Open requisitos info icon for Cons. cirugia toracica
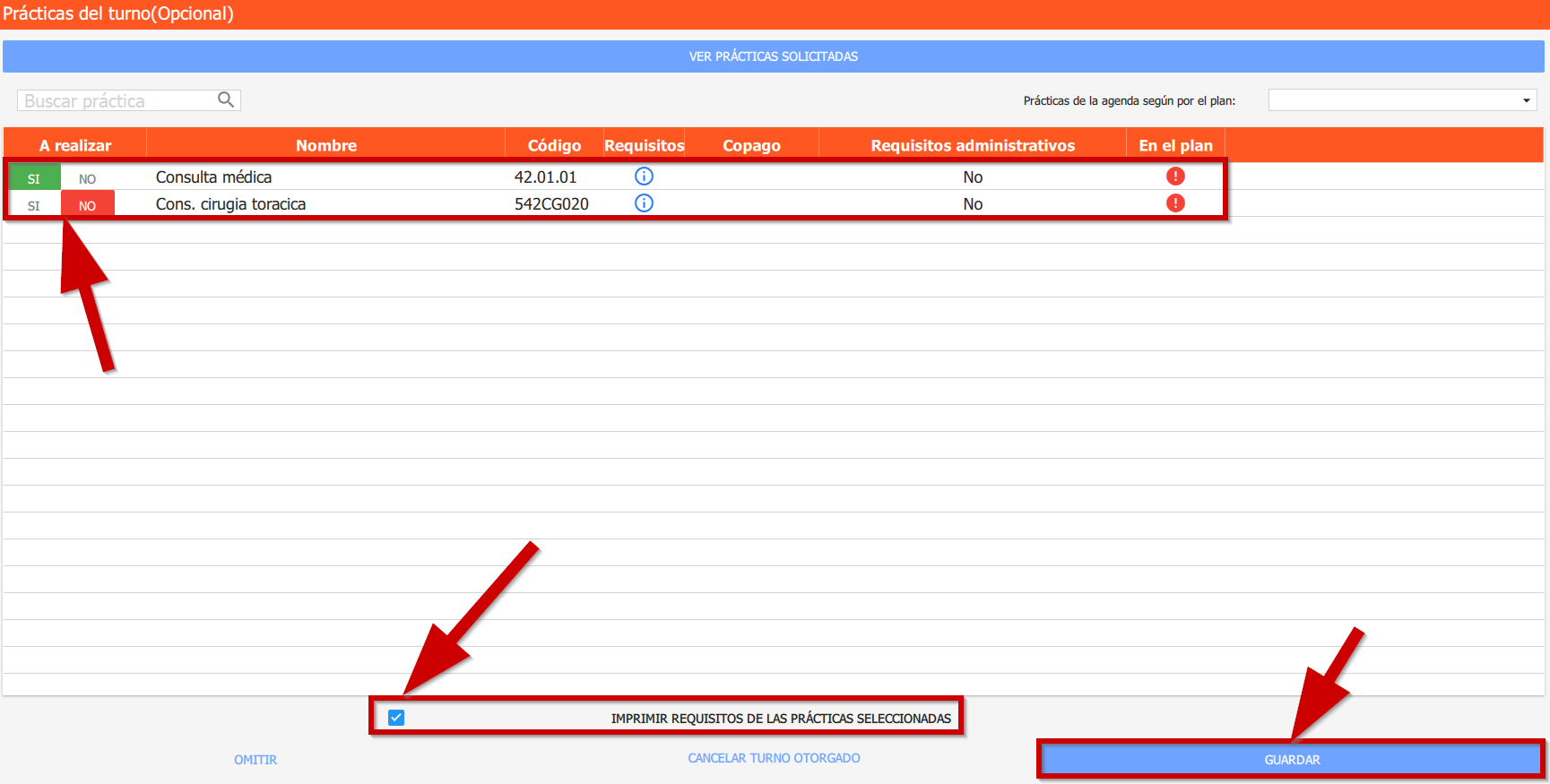The image size is (1550, 784). tap(644, 203)
